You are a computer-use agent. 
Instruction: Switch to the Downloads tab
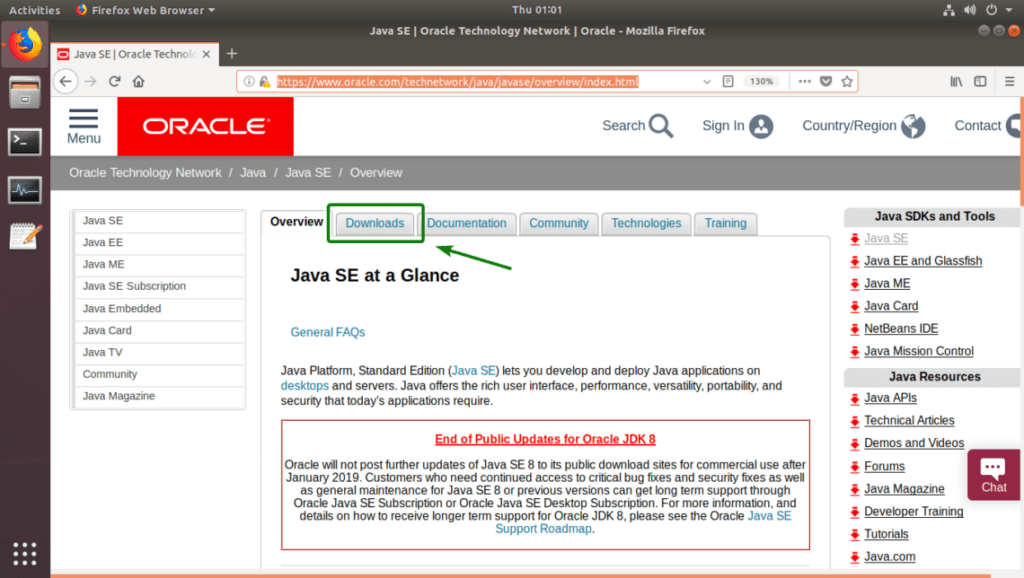374,223
